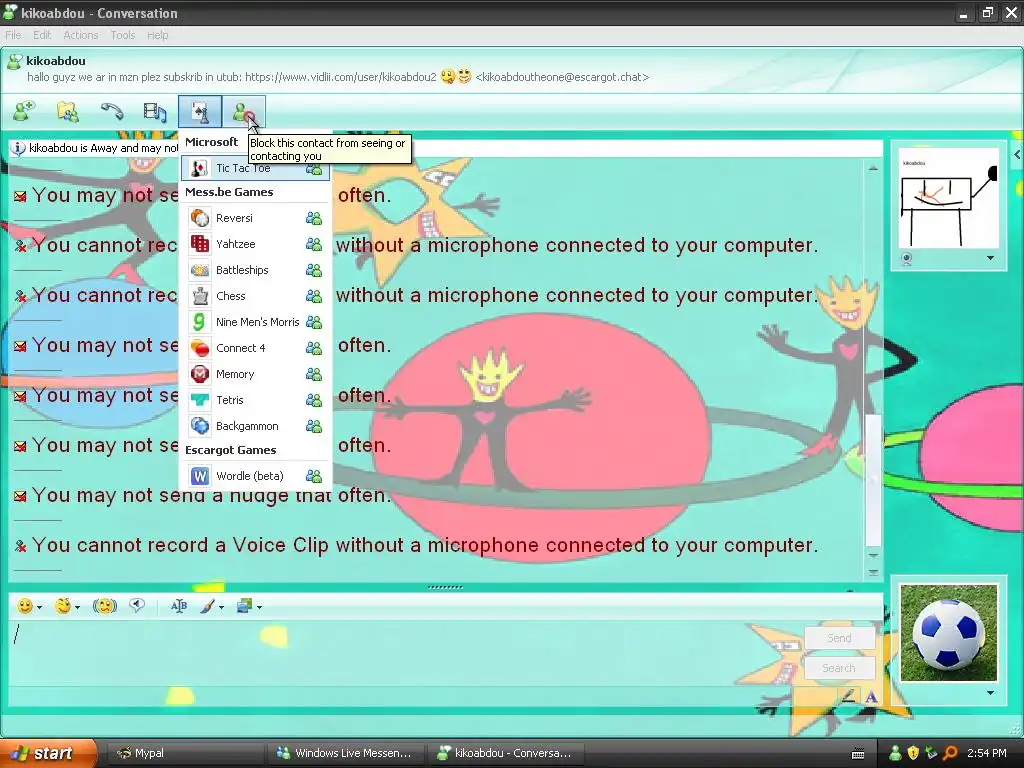Choose Backgammon from the list
The image size is (1024, 768).
[x=255, y=426]
